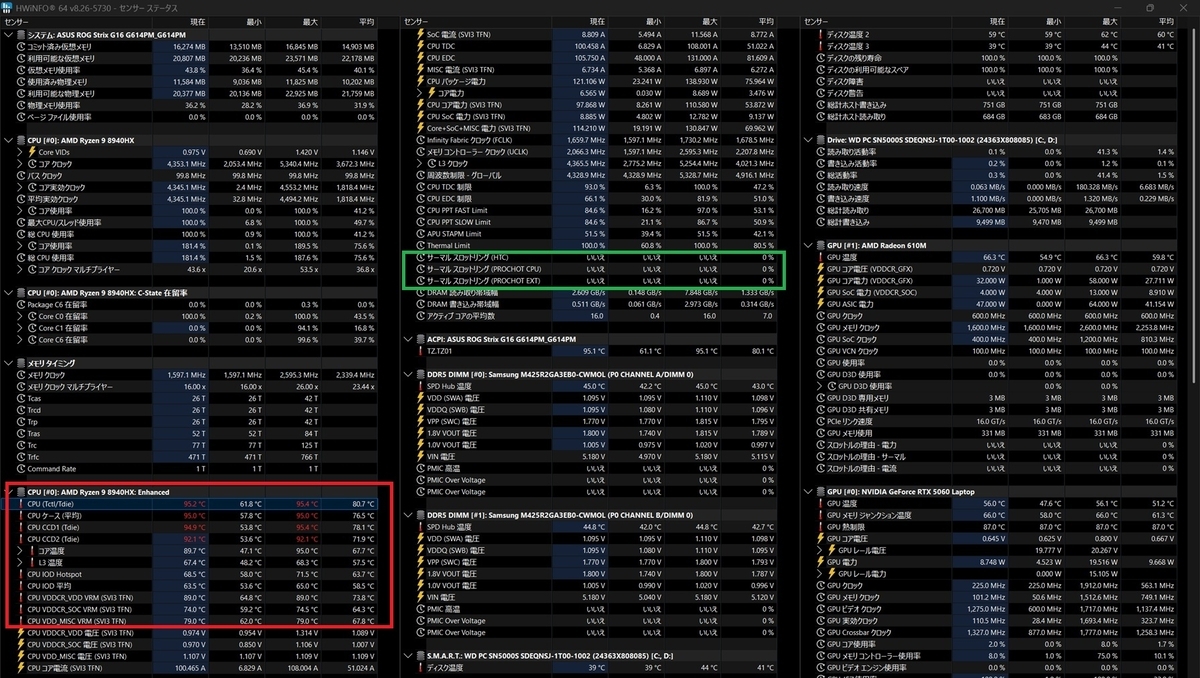Expand the コア温度 row

coord(21,551)
